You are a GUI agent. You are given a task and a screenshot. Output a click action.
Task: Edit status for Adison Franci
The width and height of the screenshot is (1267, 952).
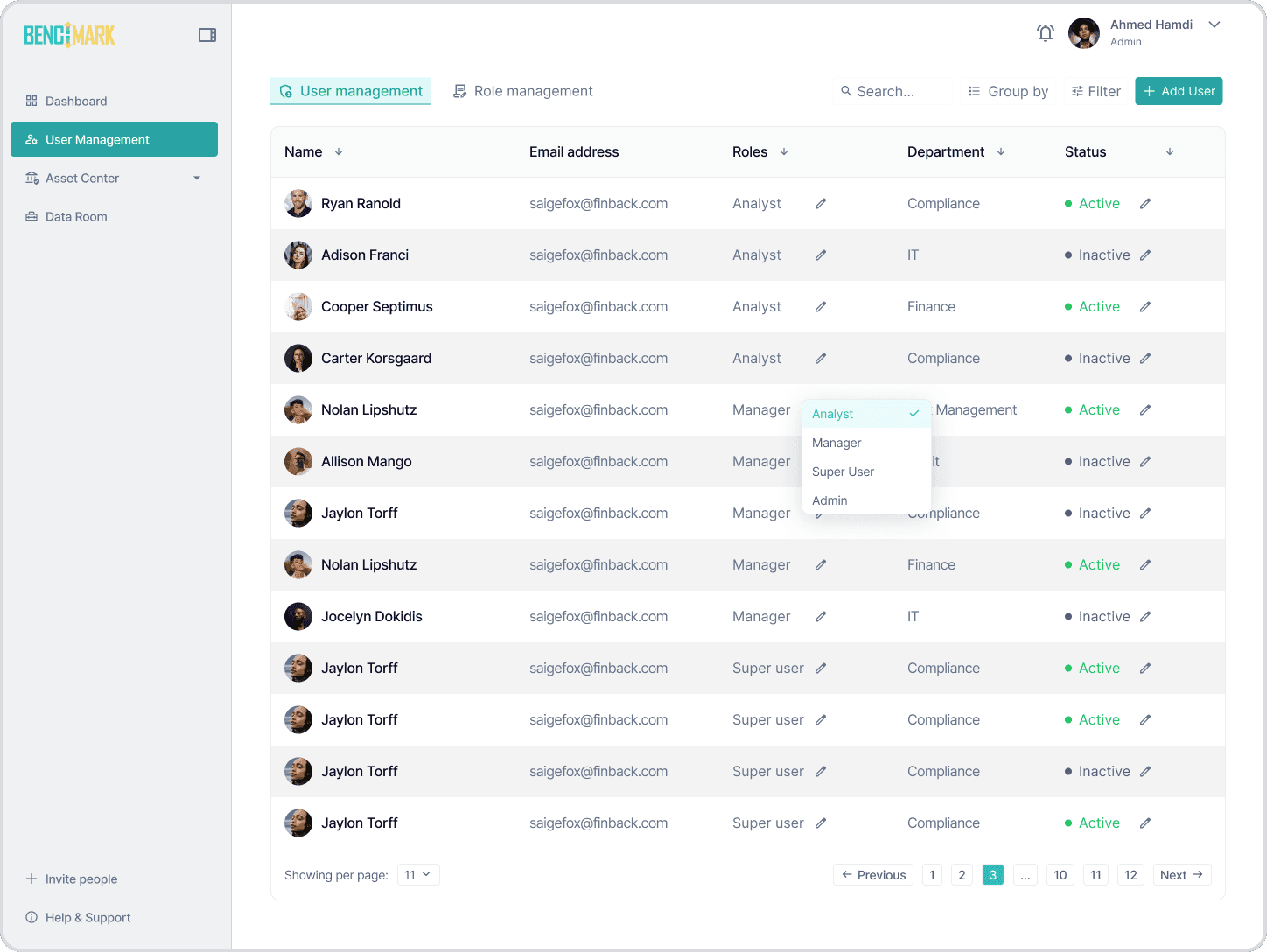coord(1145,255)
